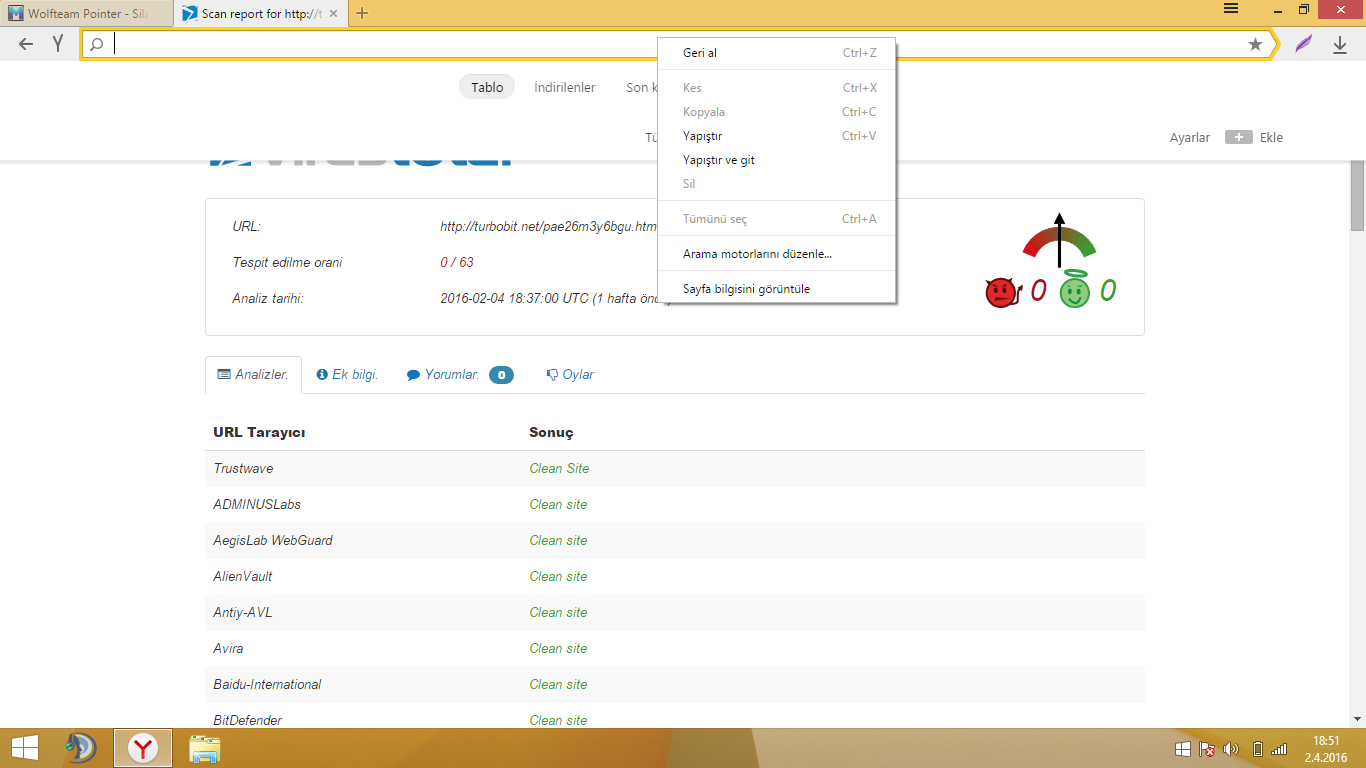Image resolution: width=1366 pixels, height=768 pixels.
Task: Click the battery icon in the system tray
Action: [1258, 749]
